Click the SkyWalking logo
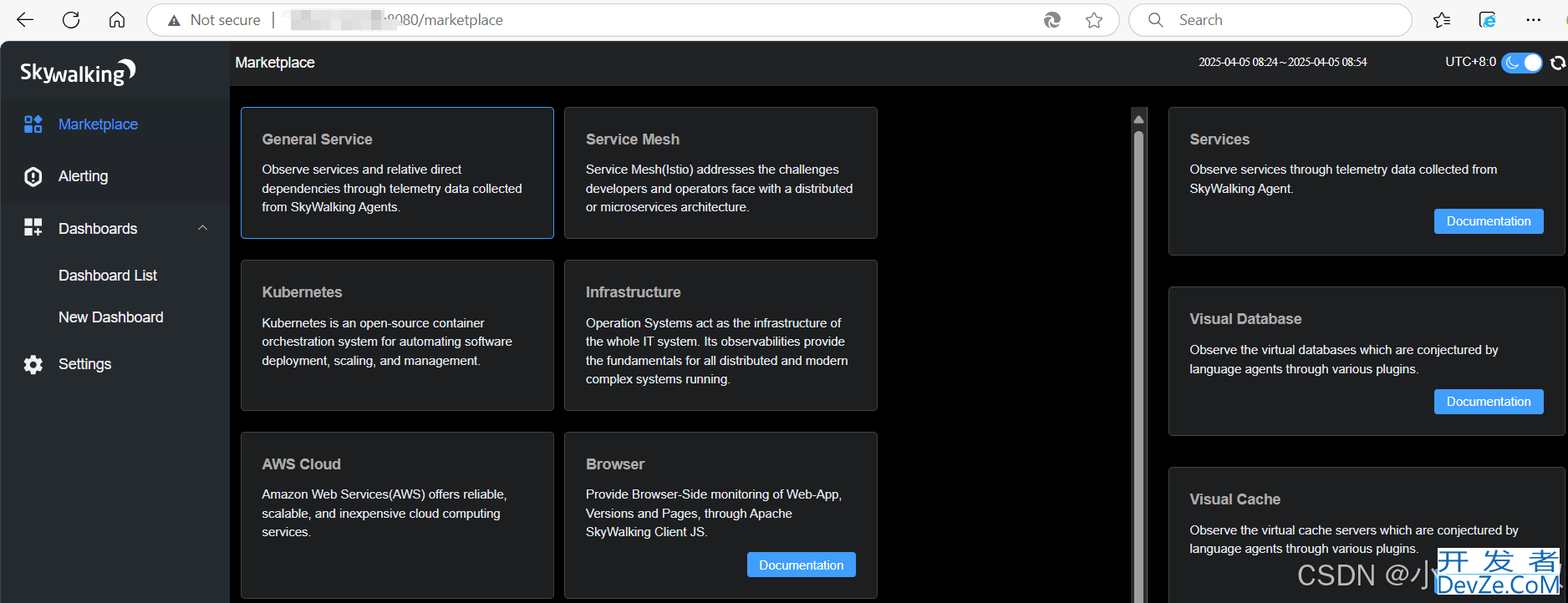Screen dimensions: 1568x603 pyautogui.click(x=78, y=73)
